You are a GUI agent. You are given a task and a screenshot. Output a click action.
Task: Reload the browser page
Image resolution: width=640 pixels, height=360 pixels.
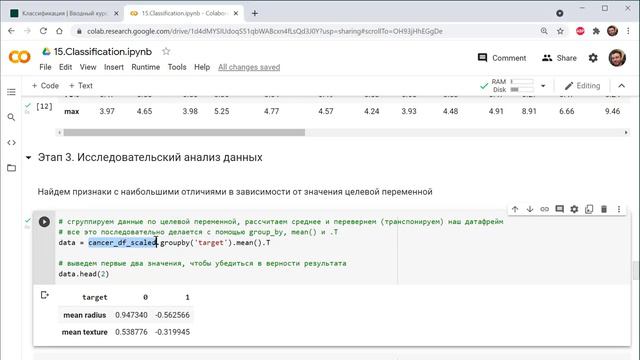click(43, 31)
